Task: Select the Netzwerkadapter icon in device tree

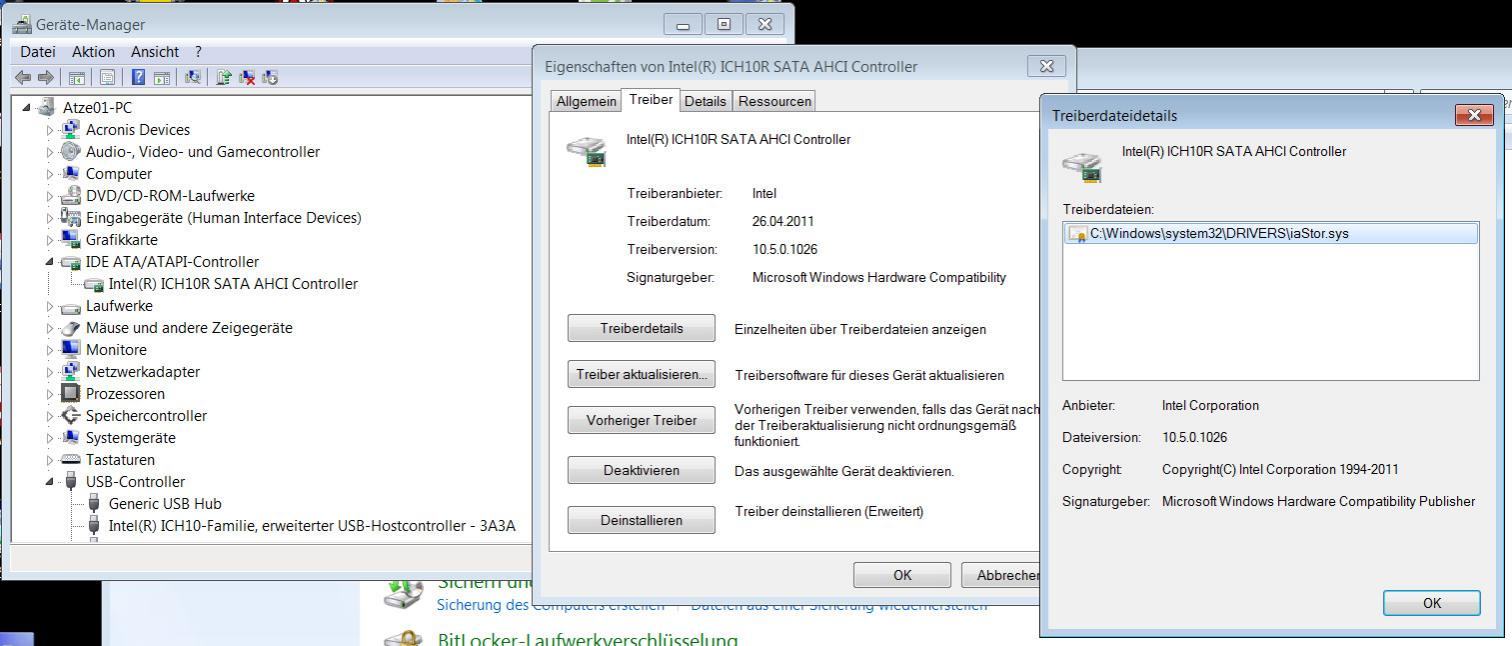Action: (70, 371)
